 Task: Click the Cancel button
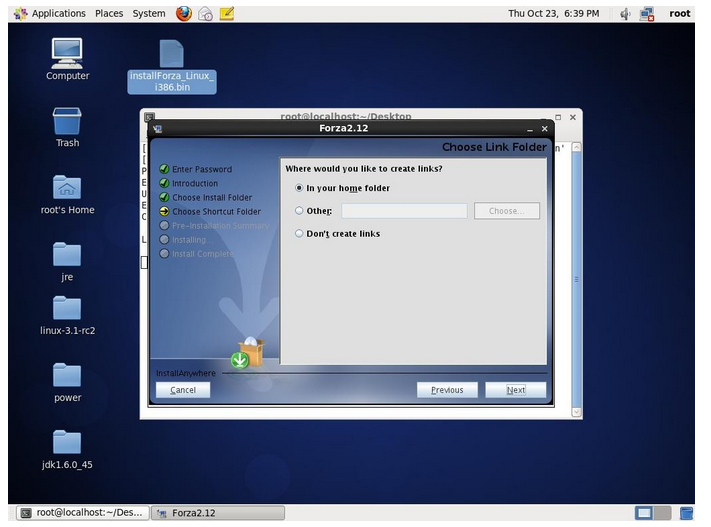point(183,390)
